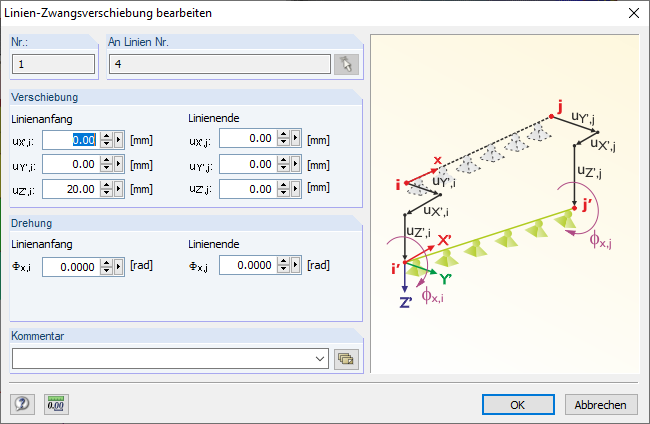650x424 pixels.
Task: Open the flyout arrow beside uX',i field
Action: coord(119,140)
